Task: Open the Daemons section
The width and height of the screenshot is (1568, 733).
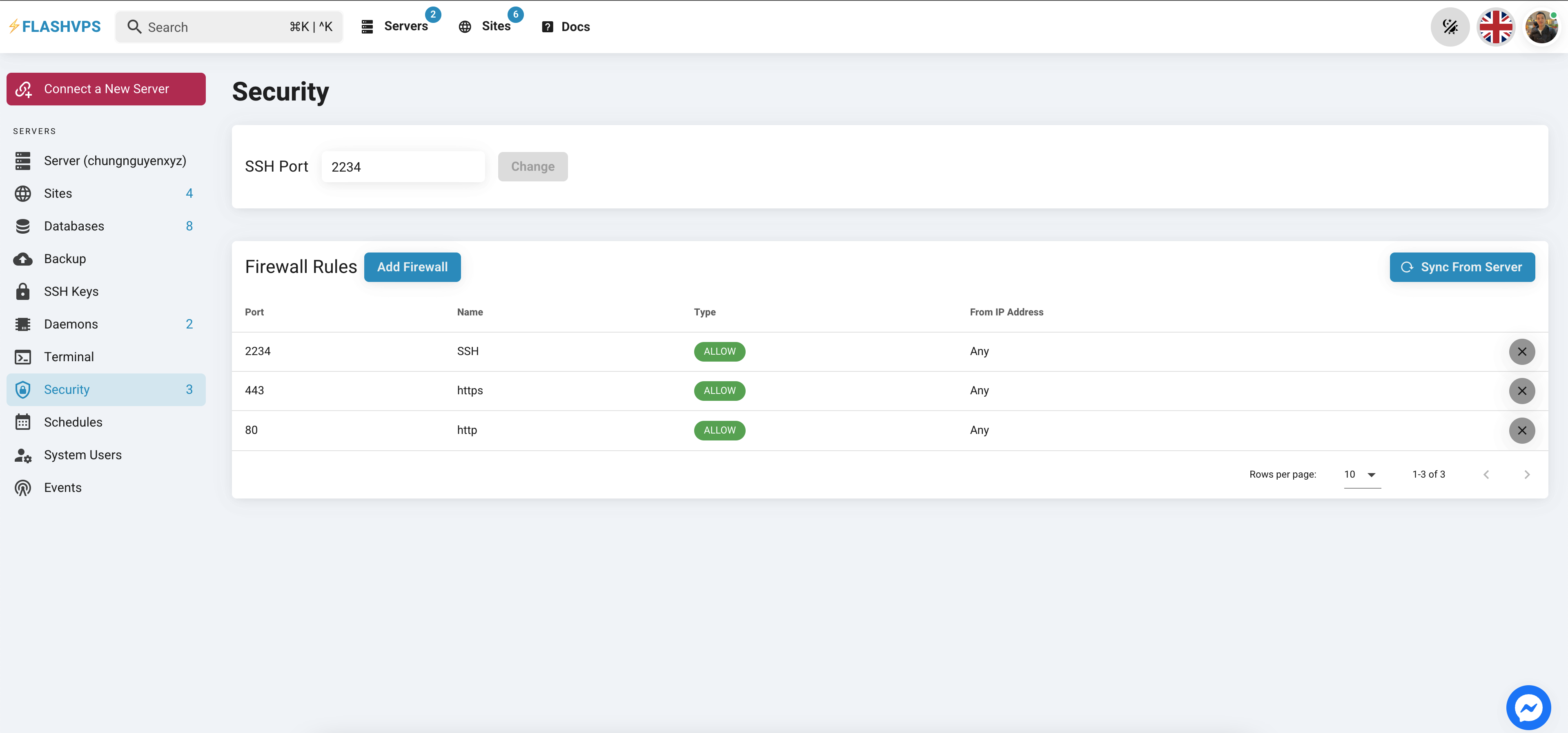Action: pyautogui.click(x=71, y=324)
